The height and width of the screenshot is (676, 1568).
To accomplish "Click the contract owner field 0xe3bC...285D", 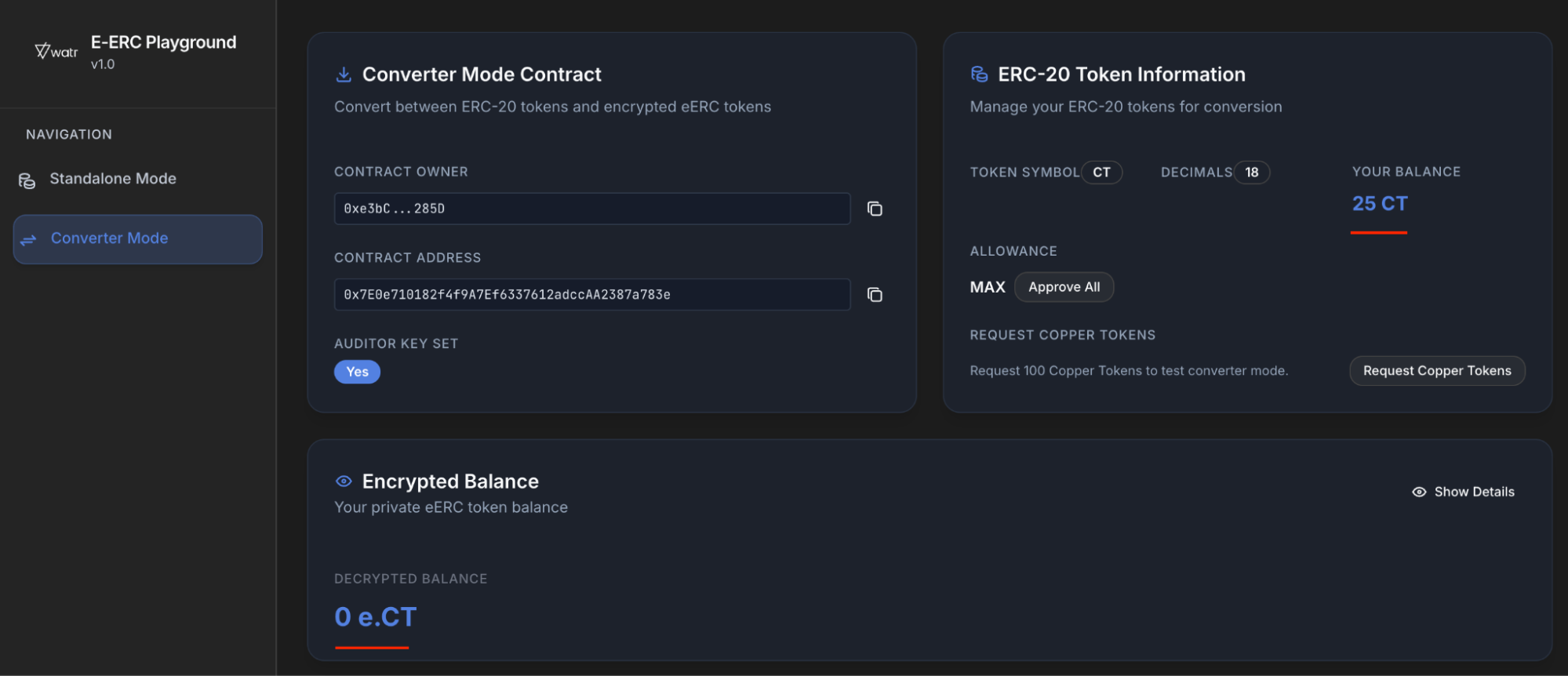I will [591, 209].
